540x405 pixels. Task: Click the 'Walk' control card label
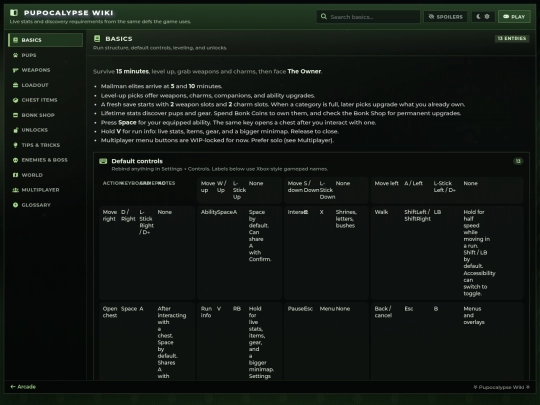[381, 212]
